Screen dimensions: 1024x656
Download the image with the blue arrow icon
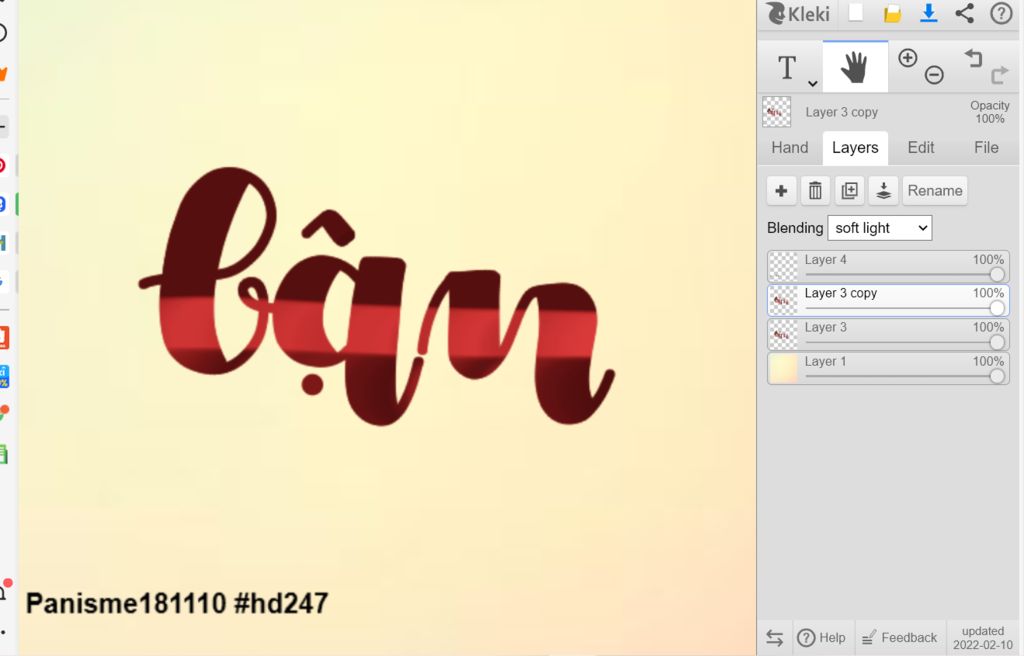click(x=929, y=14)
